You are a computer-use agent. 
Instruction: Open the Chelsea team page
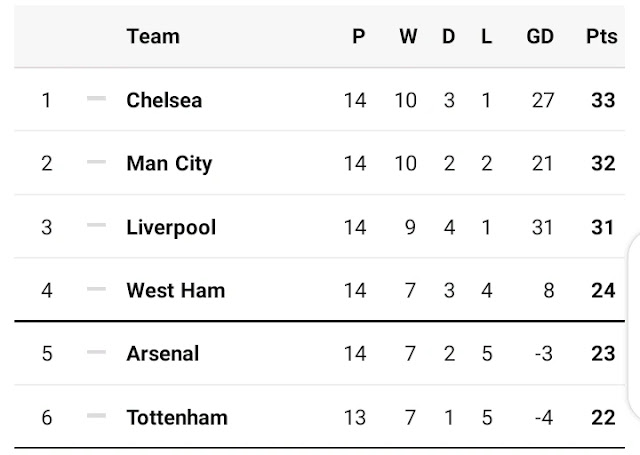point(164,100)
